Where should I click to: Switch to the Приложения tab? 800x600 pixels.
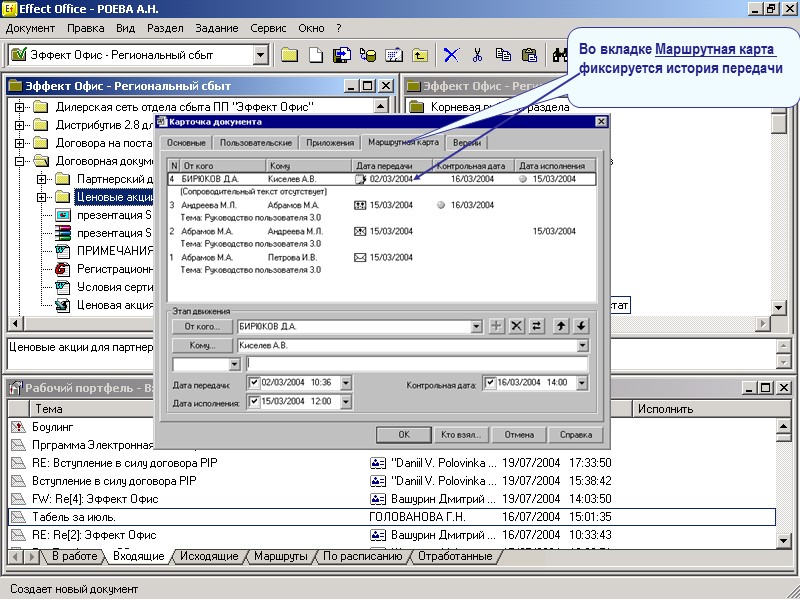(330, 143)
